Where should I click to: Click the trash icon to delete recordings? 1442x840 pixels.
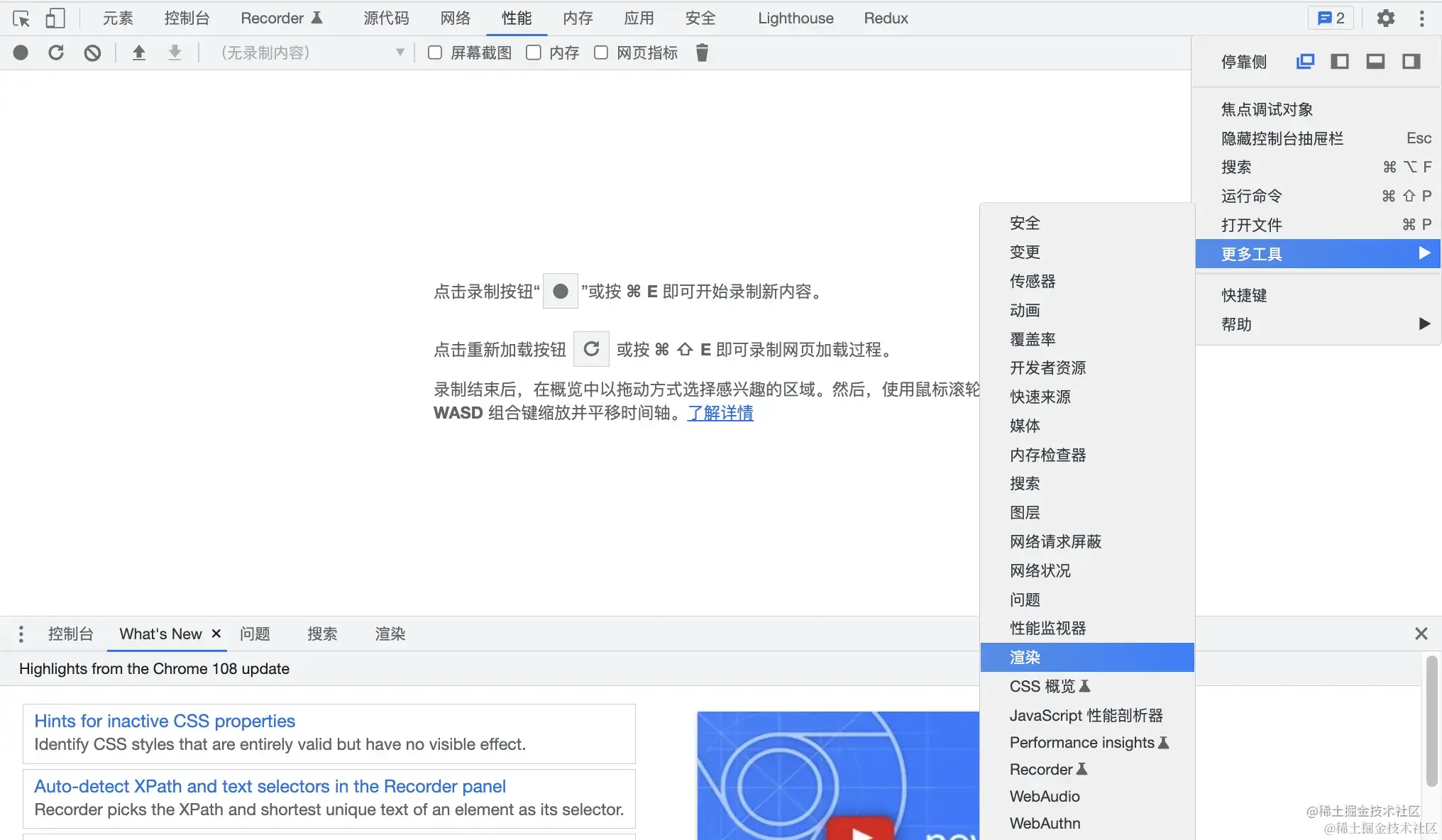coord(701,52)
